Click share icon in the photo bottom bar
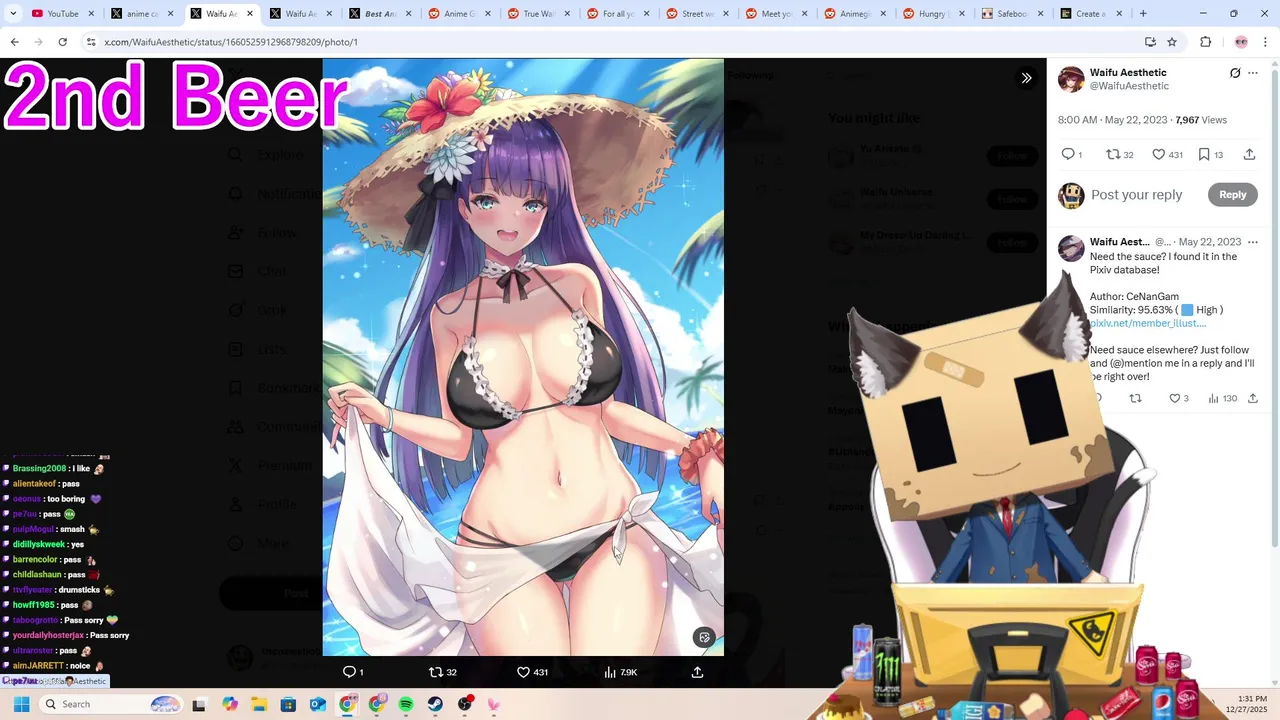The width and height of the screenshot is (1280, 720). (697, 672)
